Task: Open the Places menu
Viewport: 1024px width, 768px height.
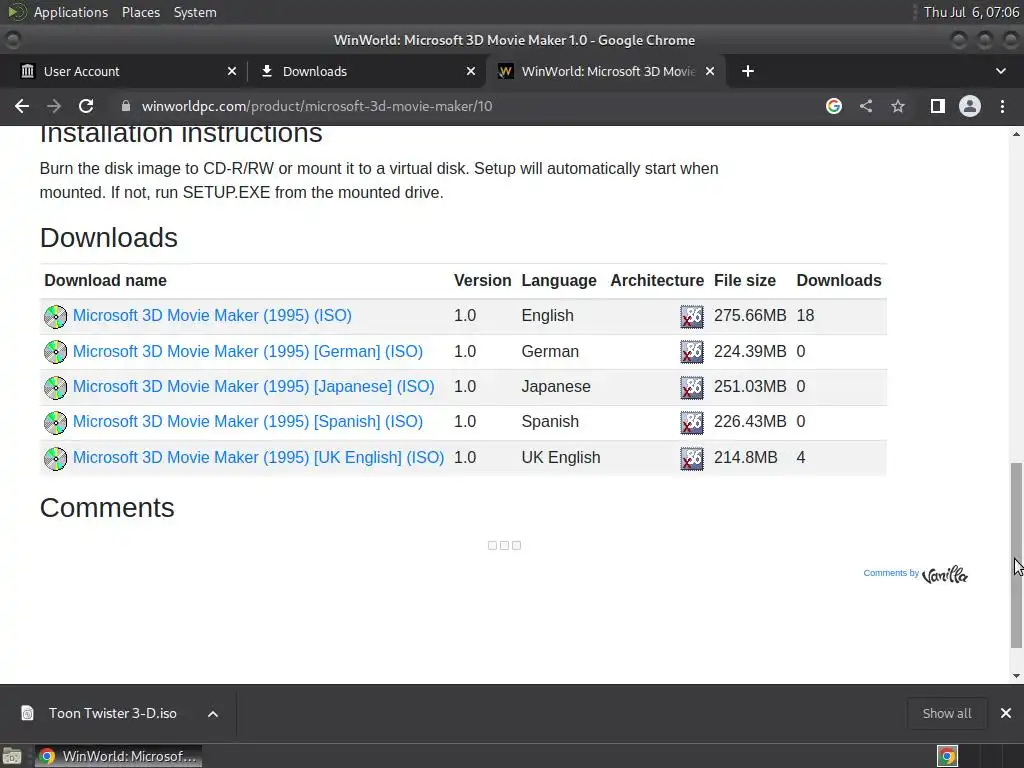Action: pyautogui.click(x=140, y=12)
